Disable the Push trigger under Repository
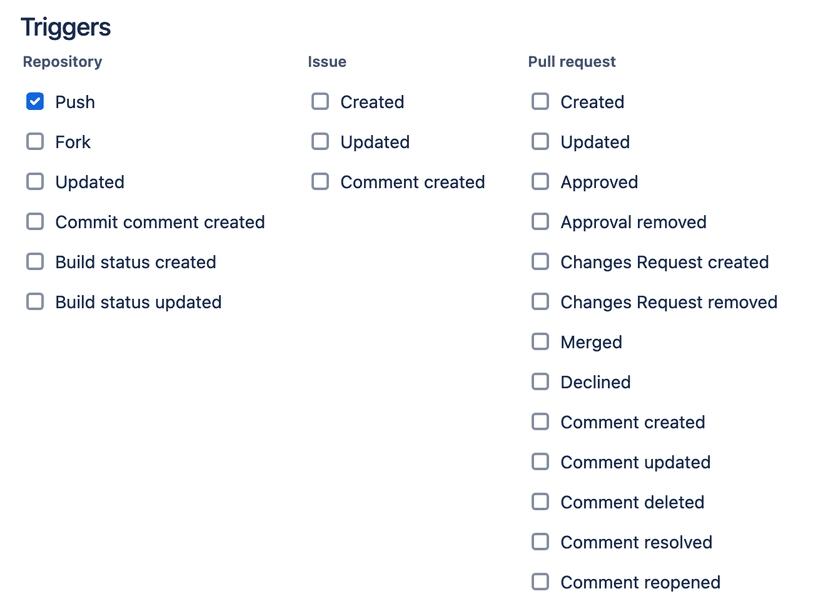This screenshot has width=828, height=614. coord(35,101)
